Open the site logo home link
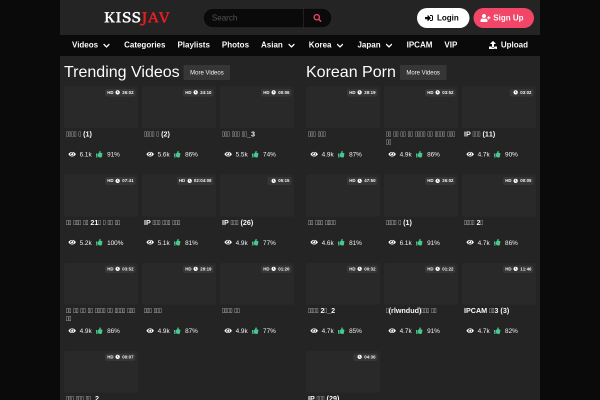Viewport: 600px width, 400px height. (x=137, y=18)
